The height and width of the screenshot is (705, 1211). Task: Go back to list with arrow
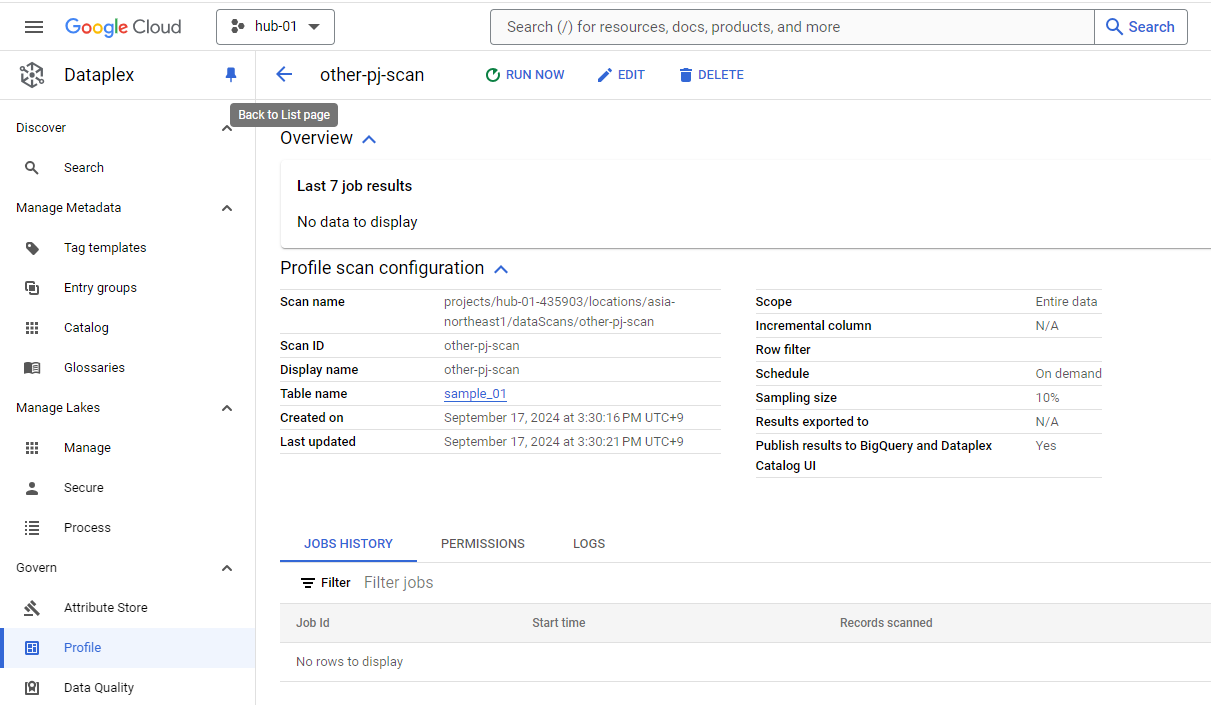click(284, 75)
